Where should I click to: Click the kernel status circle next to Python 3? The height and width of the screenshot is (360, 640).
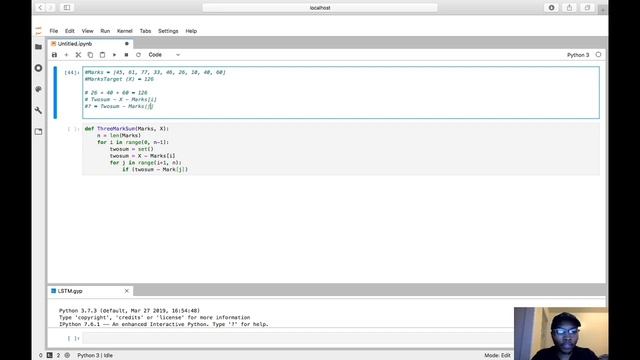(598, 55)
